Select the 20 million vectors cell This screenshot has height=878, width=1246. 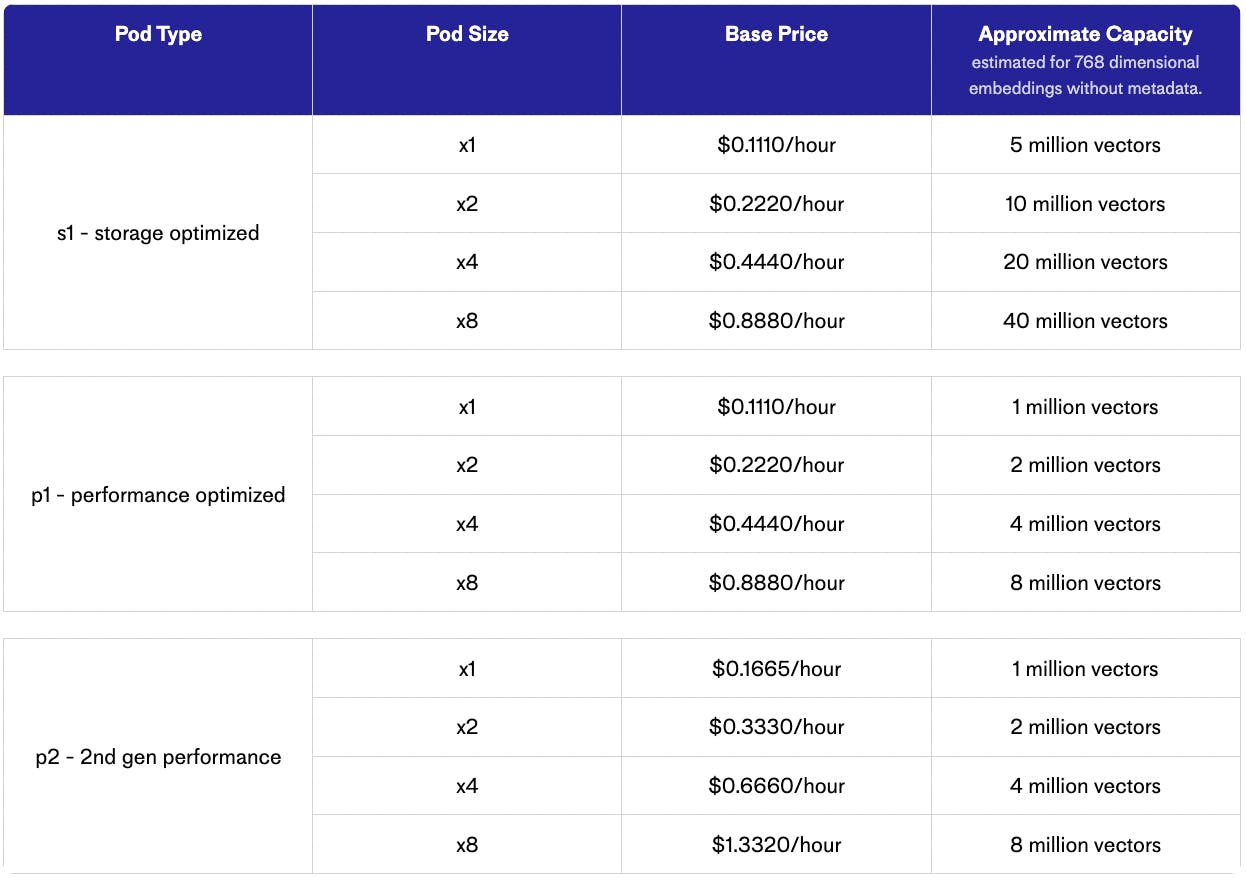[1085, 262]
